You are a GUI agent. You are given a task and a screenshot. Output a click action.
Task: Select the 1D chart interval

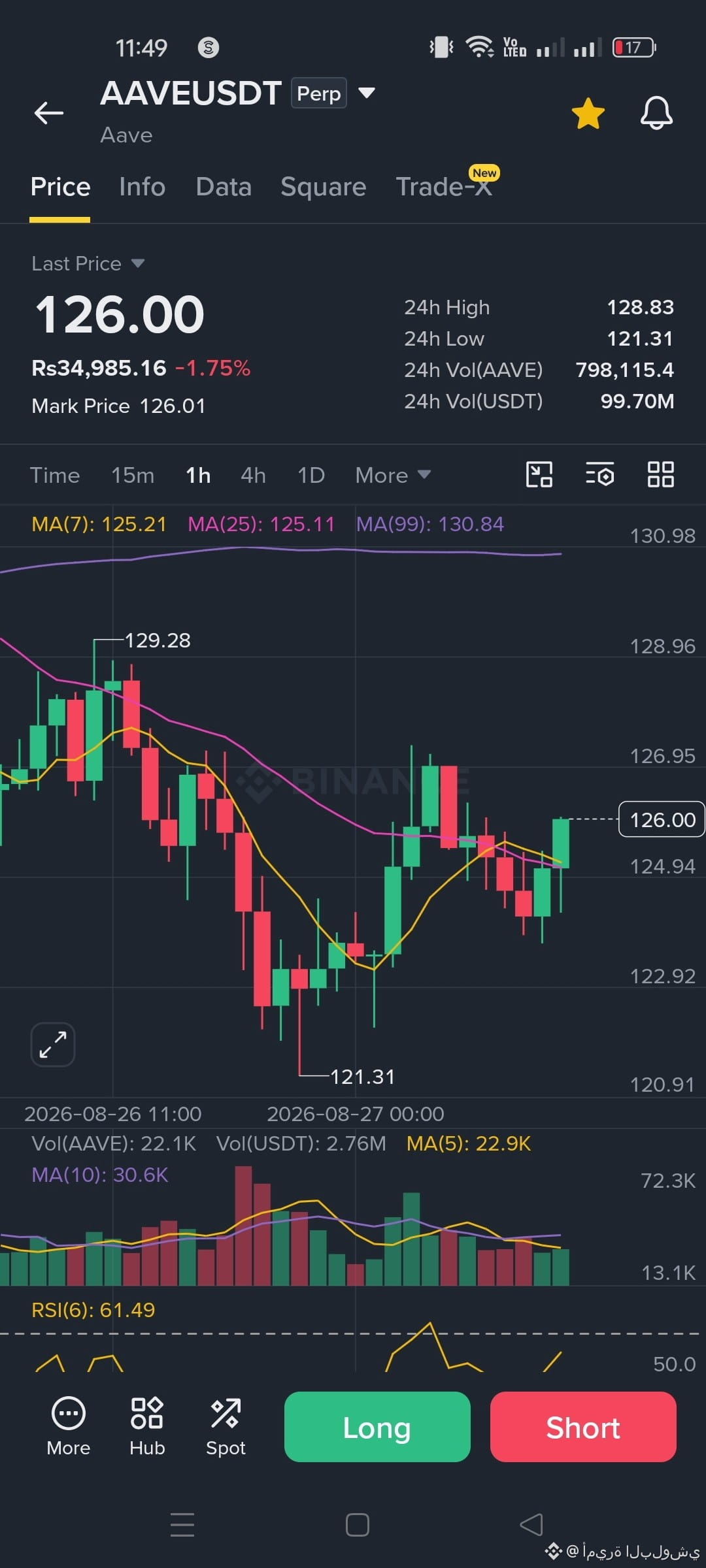[311, 475]
